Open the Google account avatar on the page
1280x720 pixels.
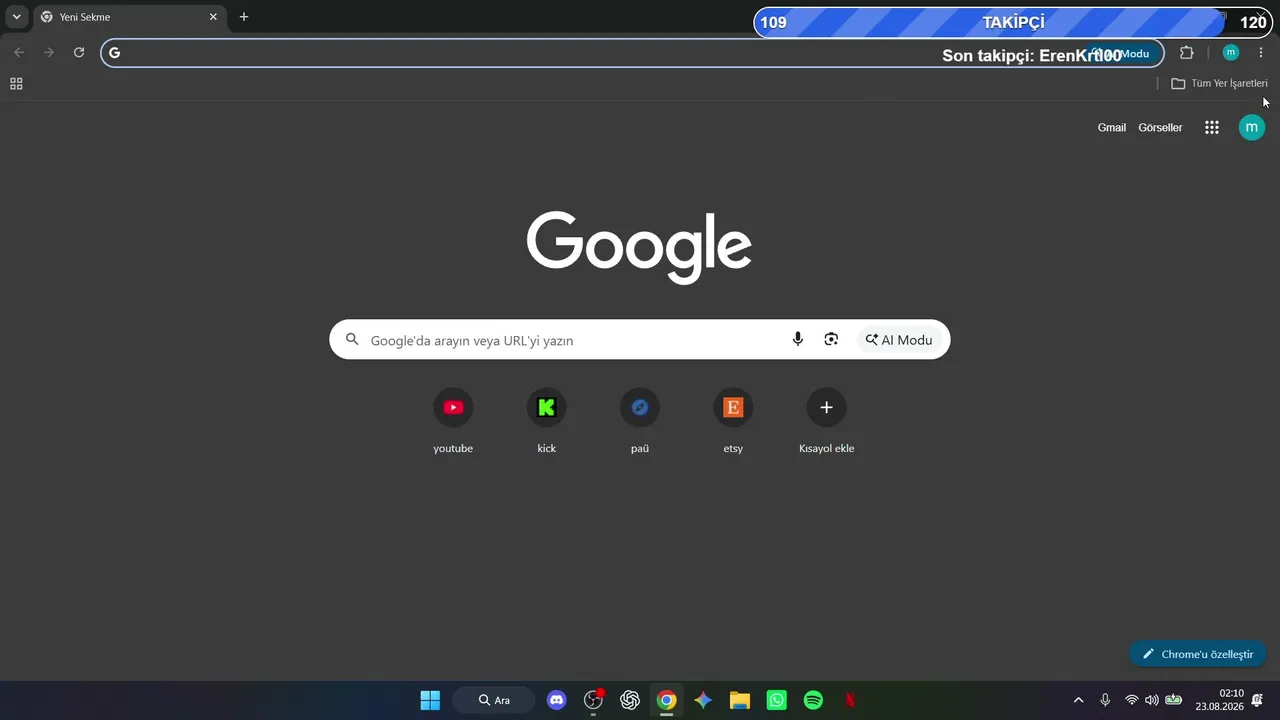[x=1252, y=127]
